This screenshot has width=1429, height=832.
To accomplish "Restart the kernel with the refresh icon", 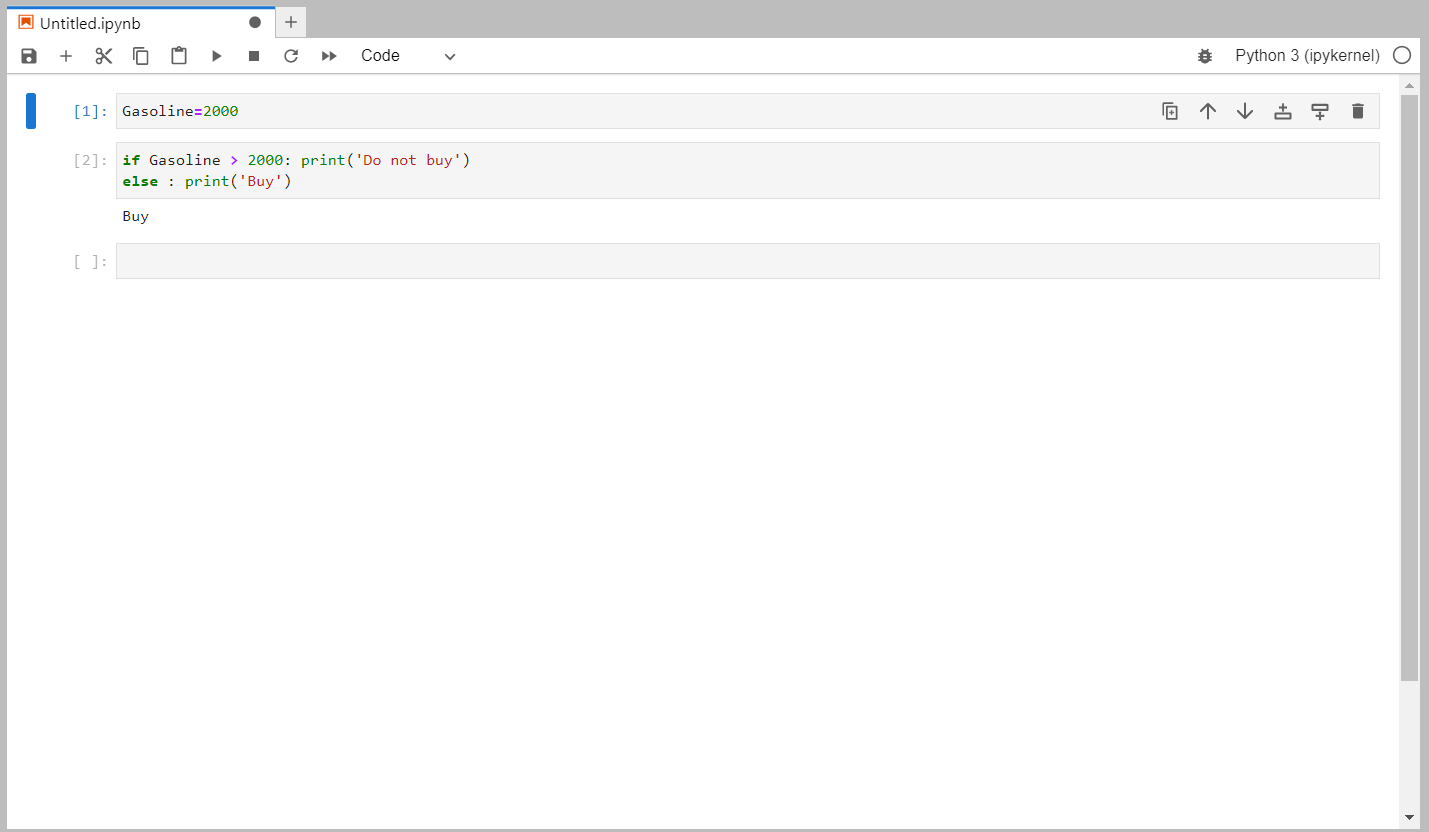I will (291, 56).
